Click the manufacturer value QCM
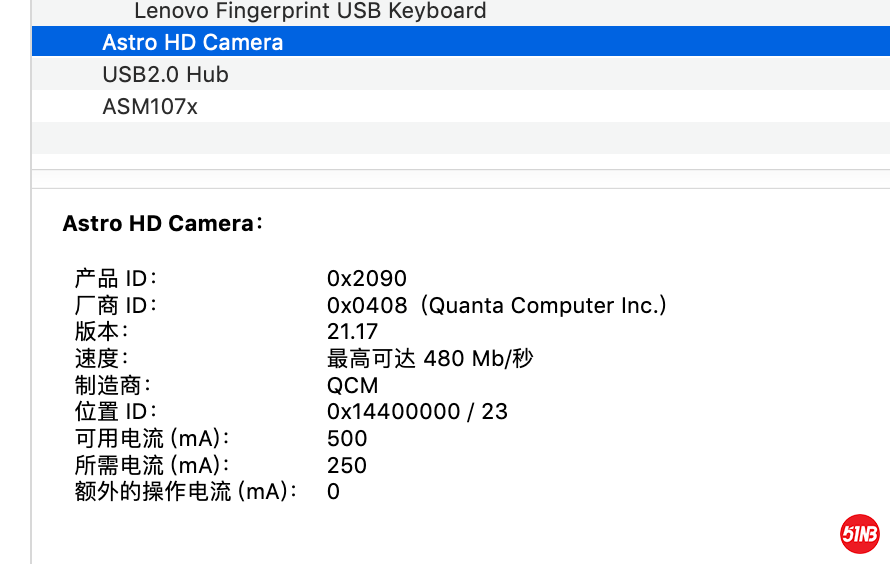Image resolution: width=890 pixels, height=564 pixels. (x=352, y=385)
